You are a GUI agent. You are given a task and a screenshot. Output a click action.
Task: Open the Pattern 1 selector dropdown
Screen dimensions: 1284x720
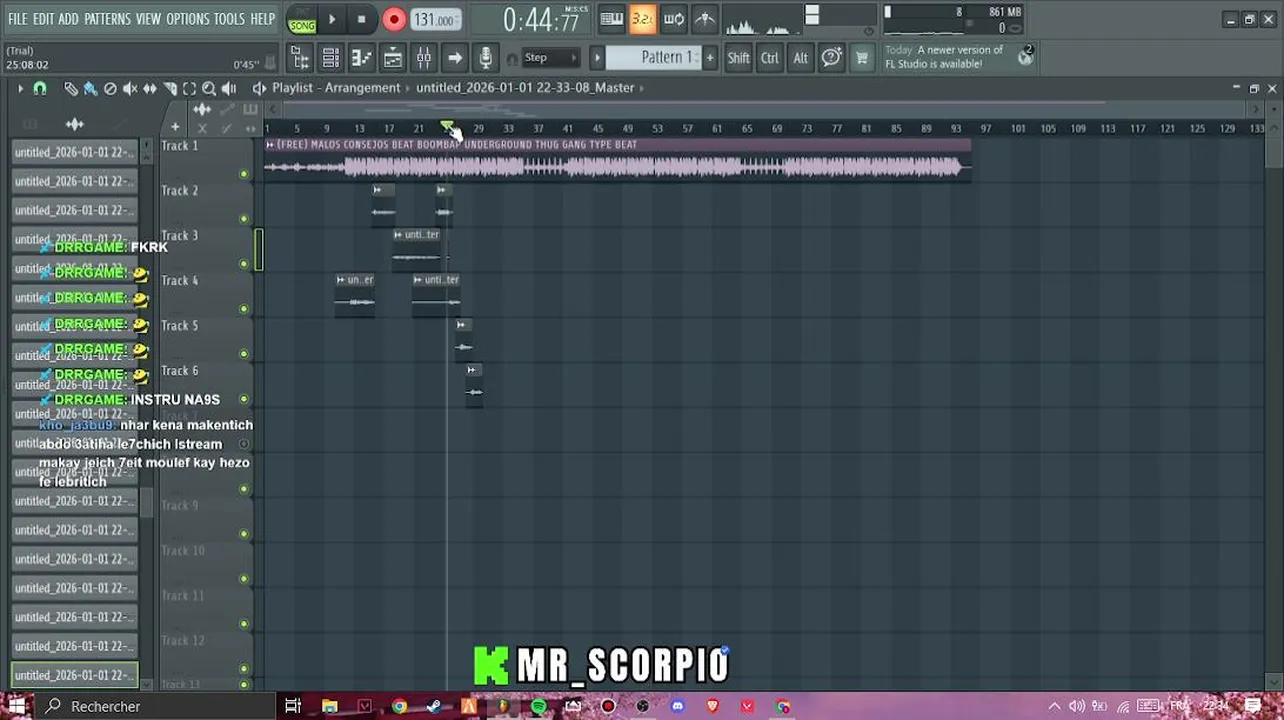pos(654,58)
